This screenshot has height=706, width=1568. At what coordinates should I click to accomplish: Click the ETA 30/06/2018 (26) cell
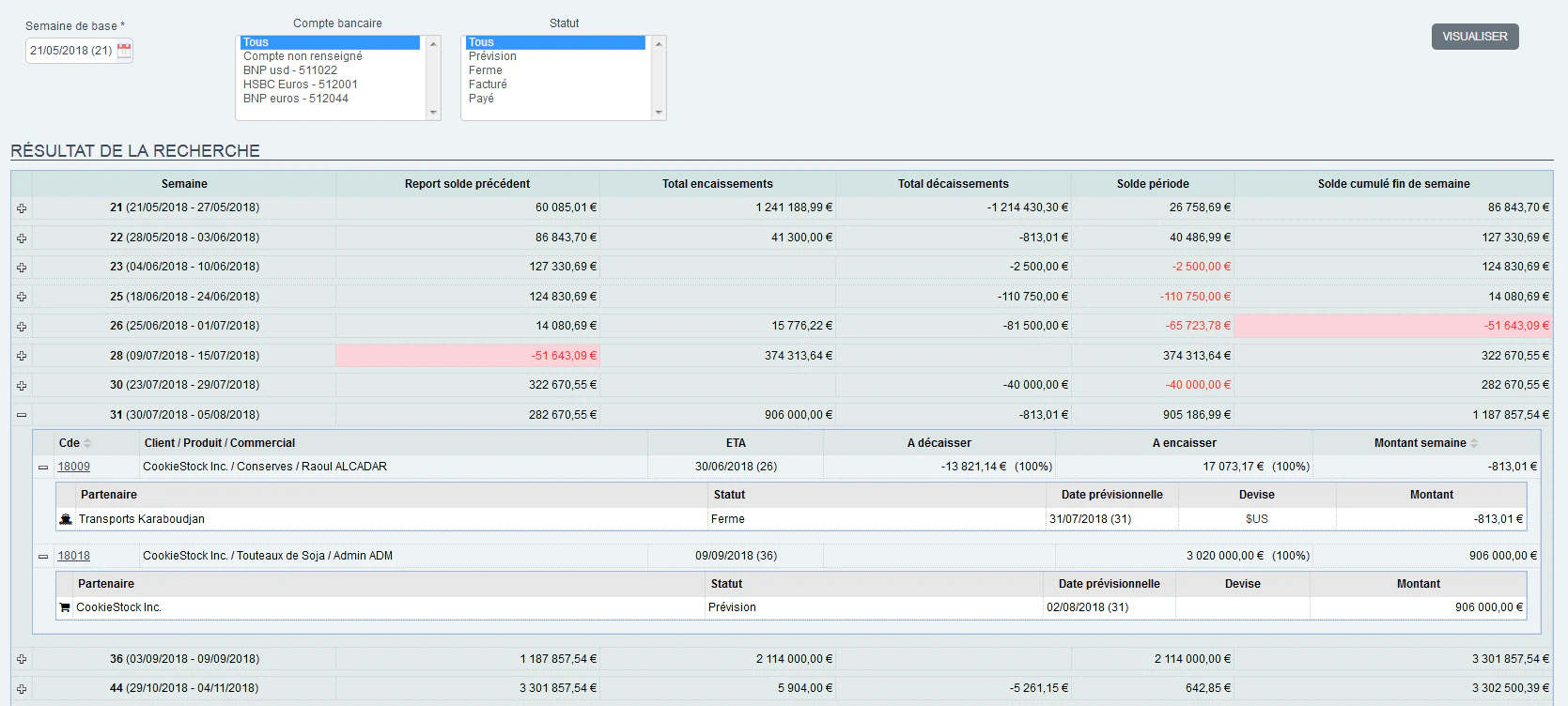pos(737,467)
